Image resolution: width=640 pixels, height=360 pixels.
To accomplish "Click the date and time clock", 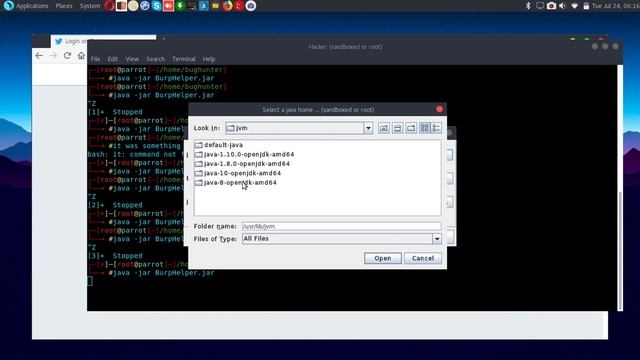I will [616, 6].
